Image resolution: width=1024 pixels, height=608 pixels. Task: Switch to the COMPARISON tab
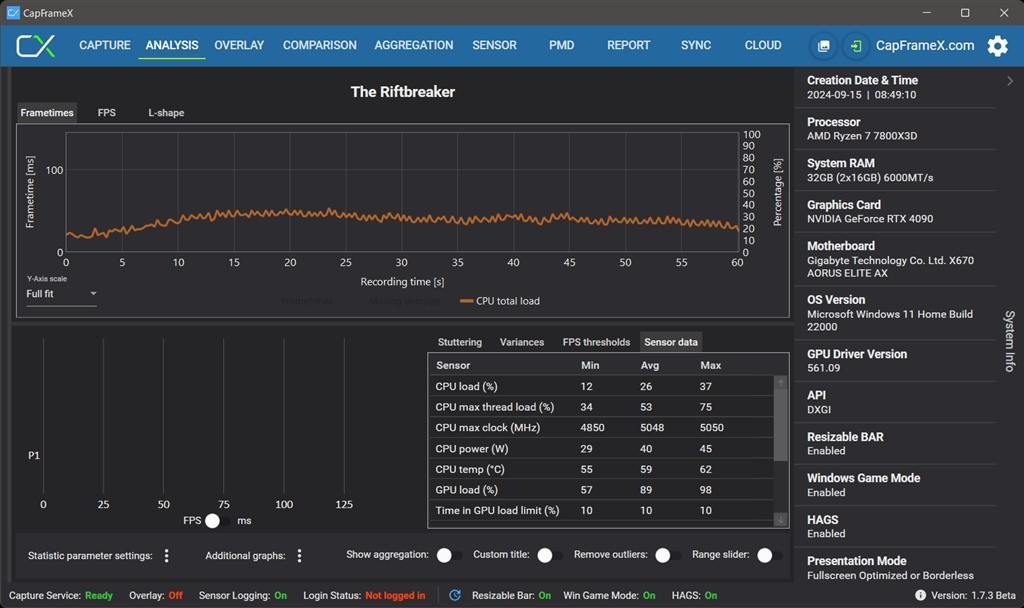click(x=319, y=45)
